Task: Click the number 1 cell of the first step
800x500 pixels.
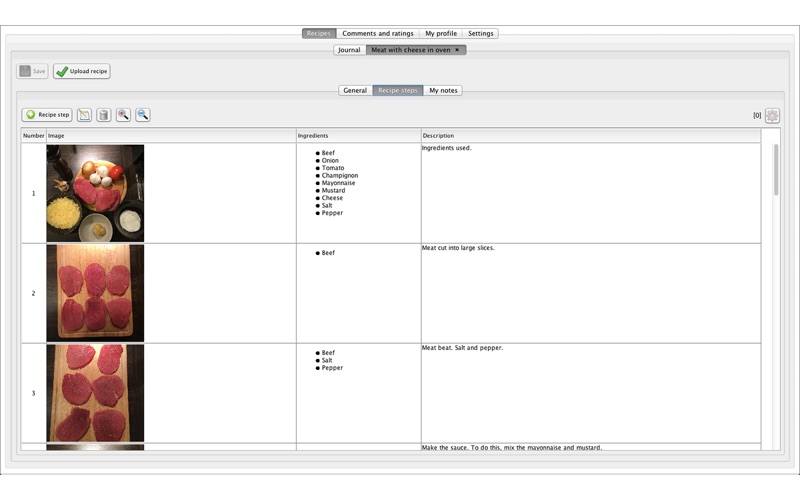Action: click(34, 193)
